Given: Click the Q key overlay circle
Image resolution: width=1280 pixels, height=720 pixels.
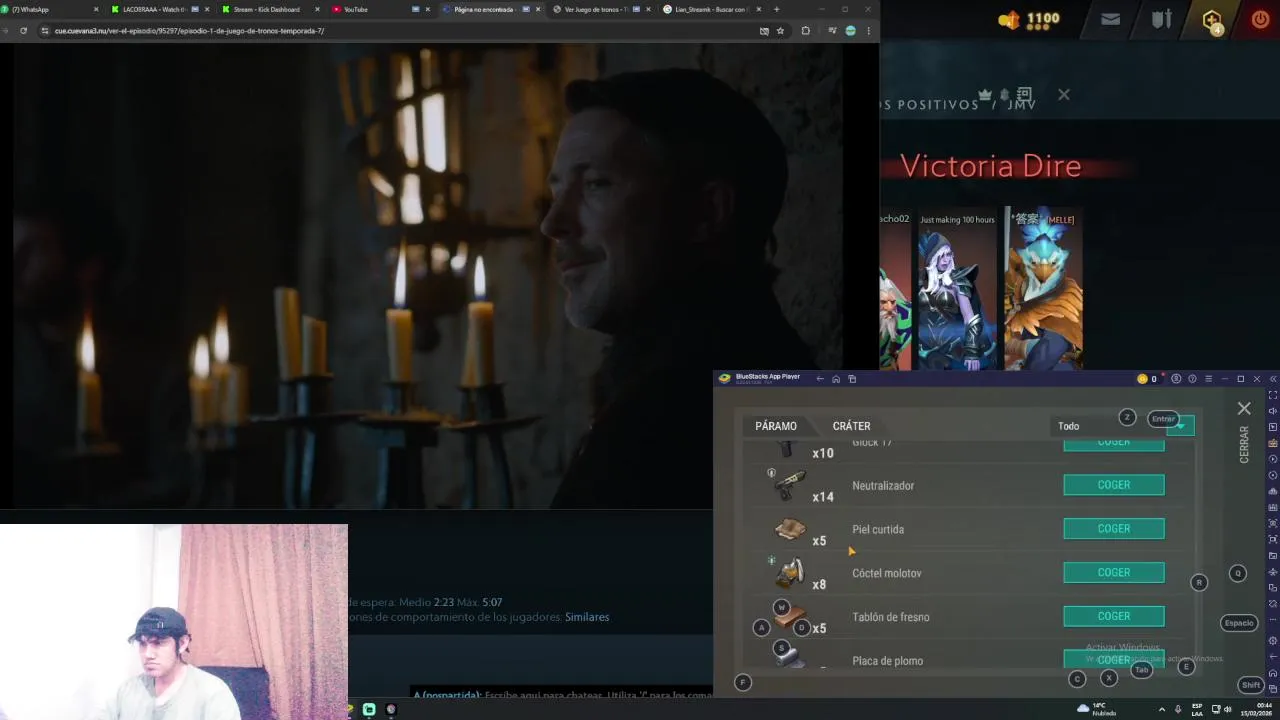Looking at the screenshot, I should (1238, 573).
